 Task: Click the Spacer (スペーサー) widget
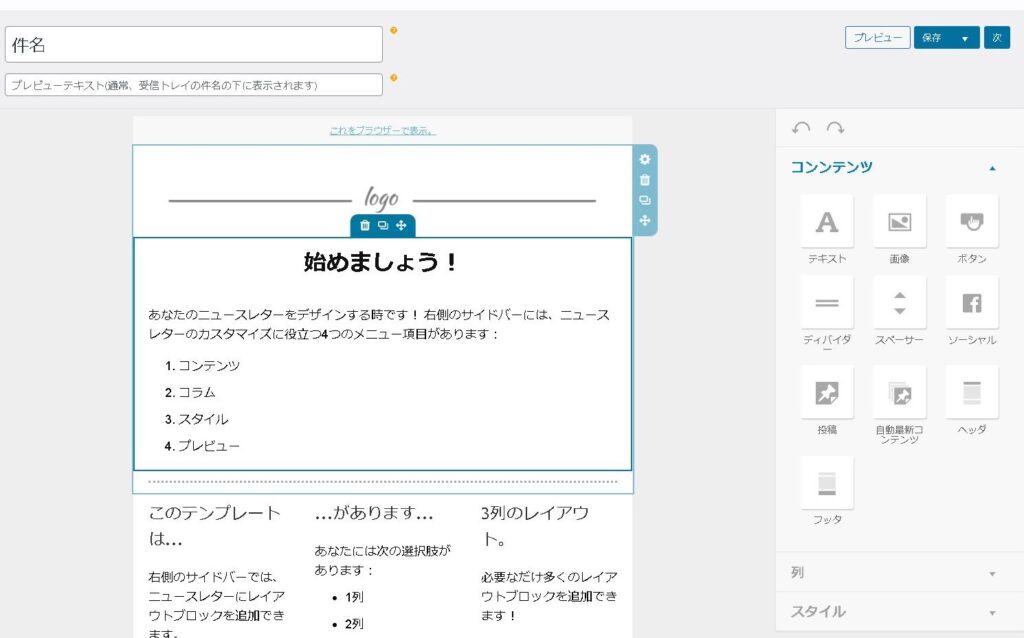[899, 303]
